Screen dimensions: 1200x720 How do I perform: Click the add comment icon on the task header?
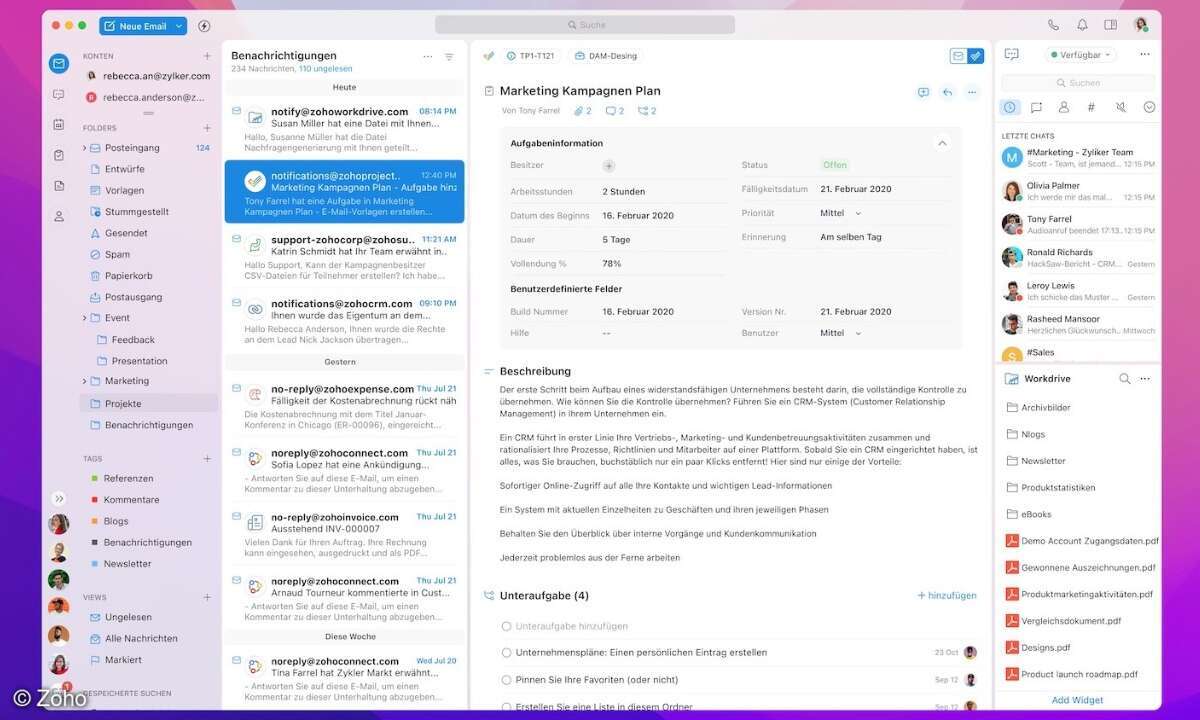[x=923, y=92]
